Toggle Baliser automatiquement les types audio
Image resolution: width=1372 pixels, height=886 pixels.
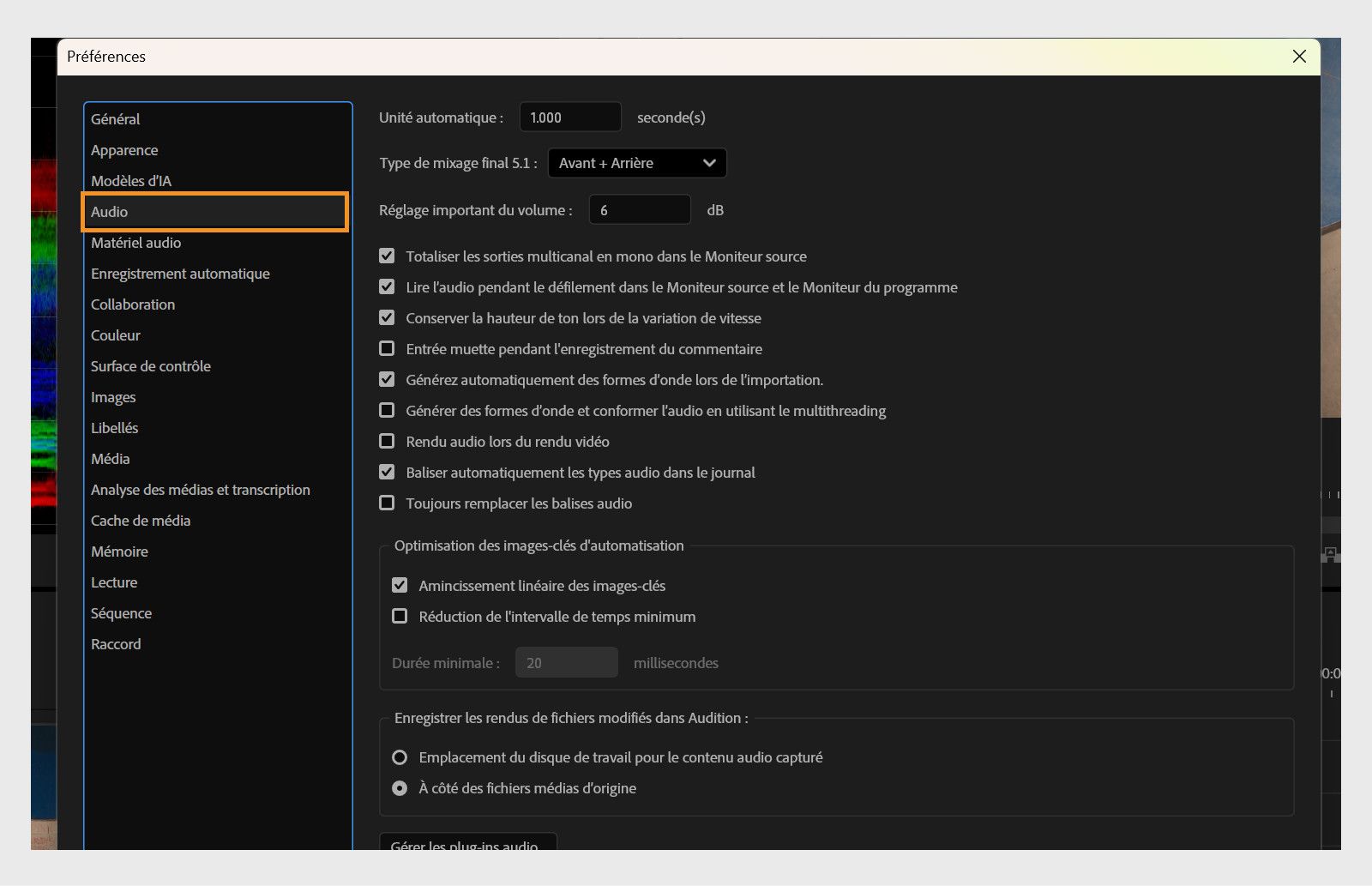coord(387,472)
